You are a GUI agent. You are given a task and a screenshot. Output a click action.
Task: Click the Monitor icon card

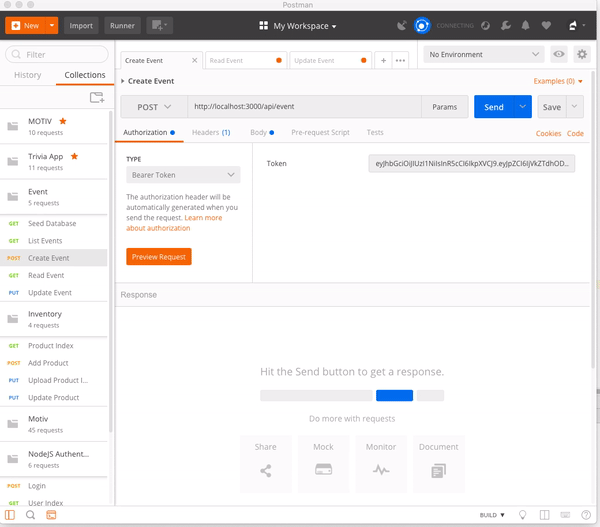tap(381, 464)
